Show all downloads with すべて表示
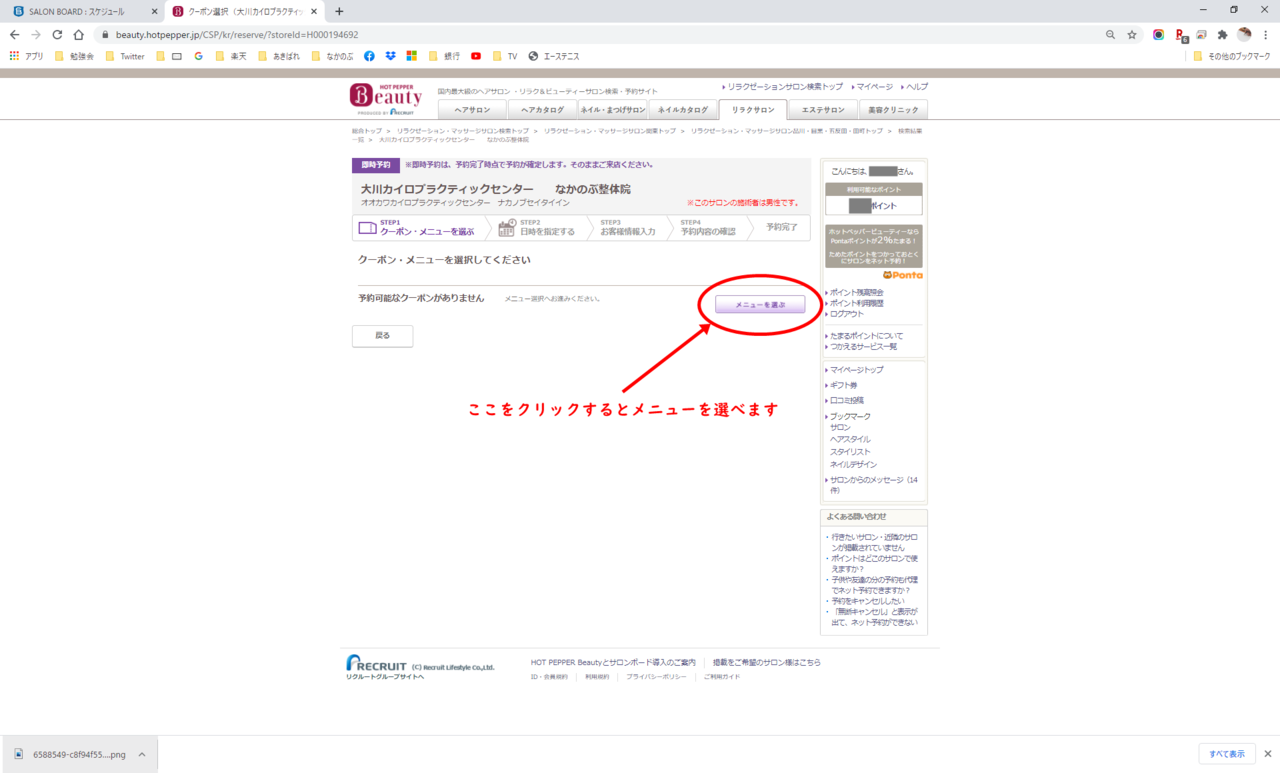 point(1227,754)
